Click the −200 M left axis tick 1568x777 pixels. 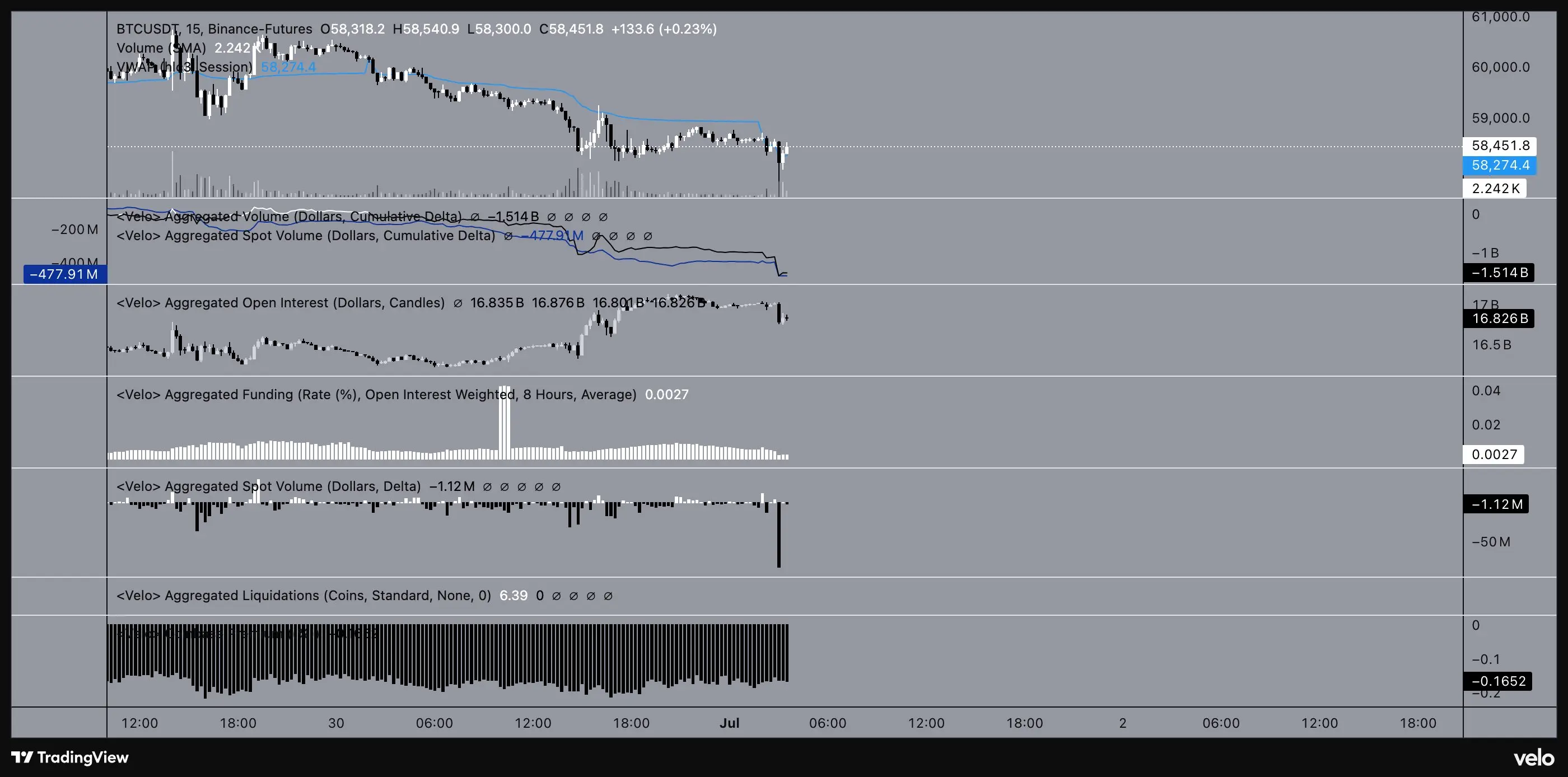click(75, 230)
